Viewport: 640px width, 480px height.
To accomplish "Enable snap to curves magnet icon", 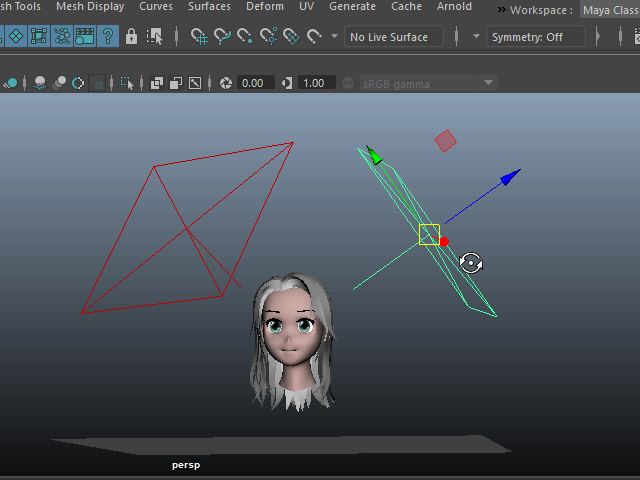I will [222, 37].
